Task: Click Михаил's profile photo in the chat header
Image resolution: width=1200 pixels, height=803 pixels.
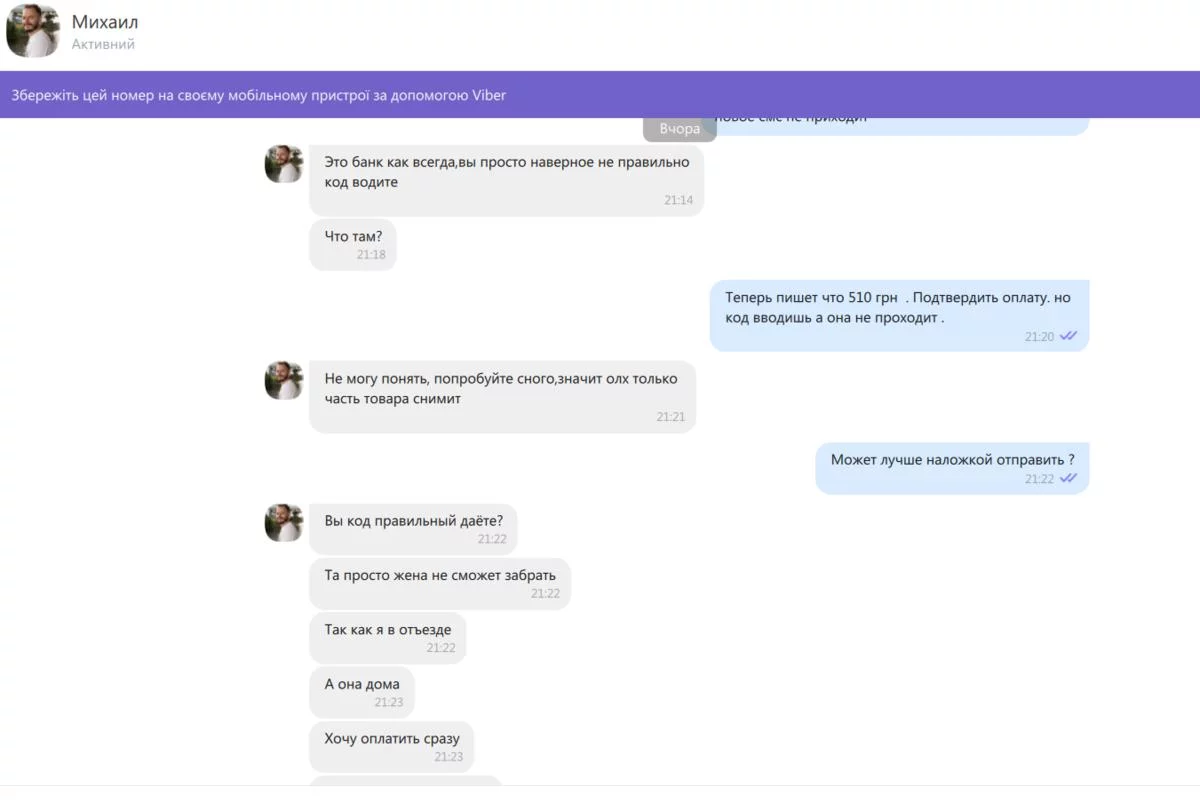Action: coord(32,32)
